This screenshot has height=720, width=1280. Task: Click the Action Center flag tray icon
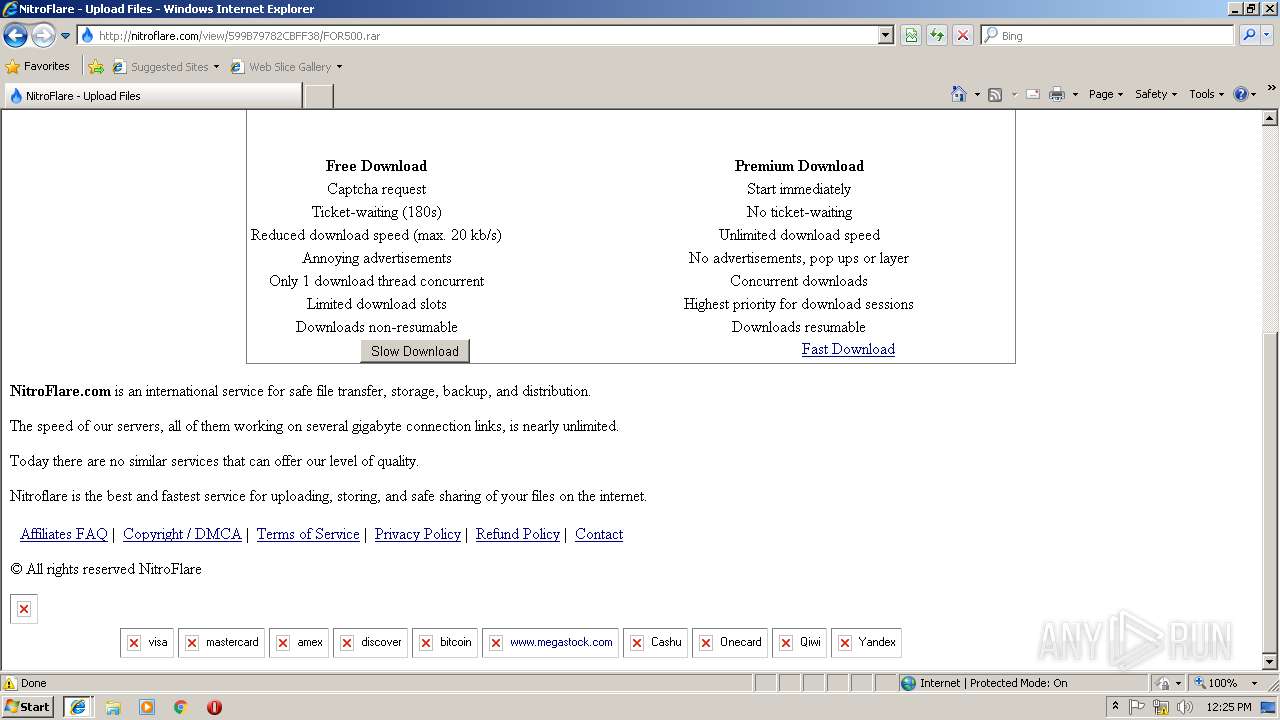point(1138,707)
